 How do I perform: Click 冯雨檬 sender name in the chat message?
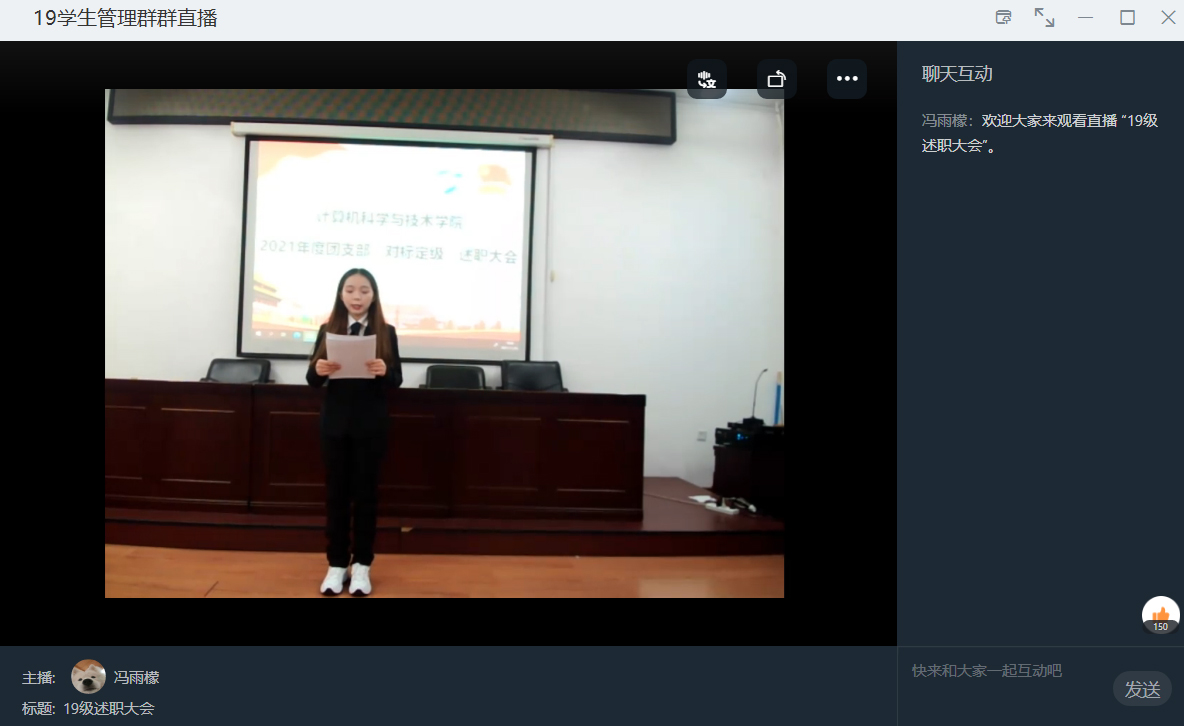(x=946, y=121)
